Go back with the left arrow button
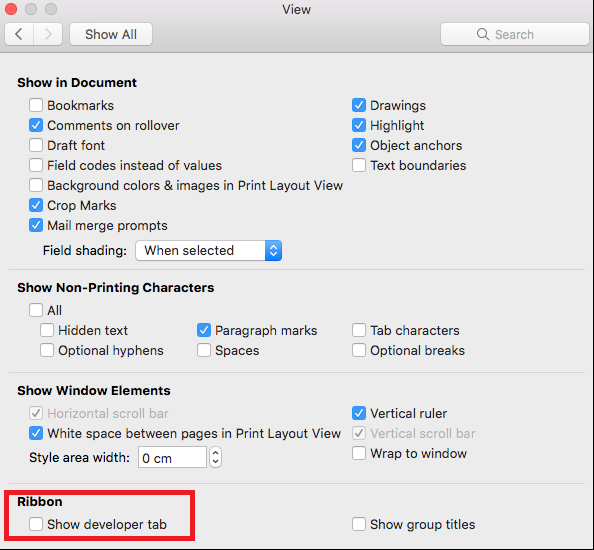The height and width of the screenshot is (550, 594). [x=19, y=34]
